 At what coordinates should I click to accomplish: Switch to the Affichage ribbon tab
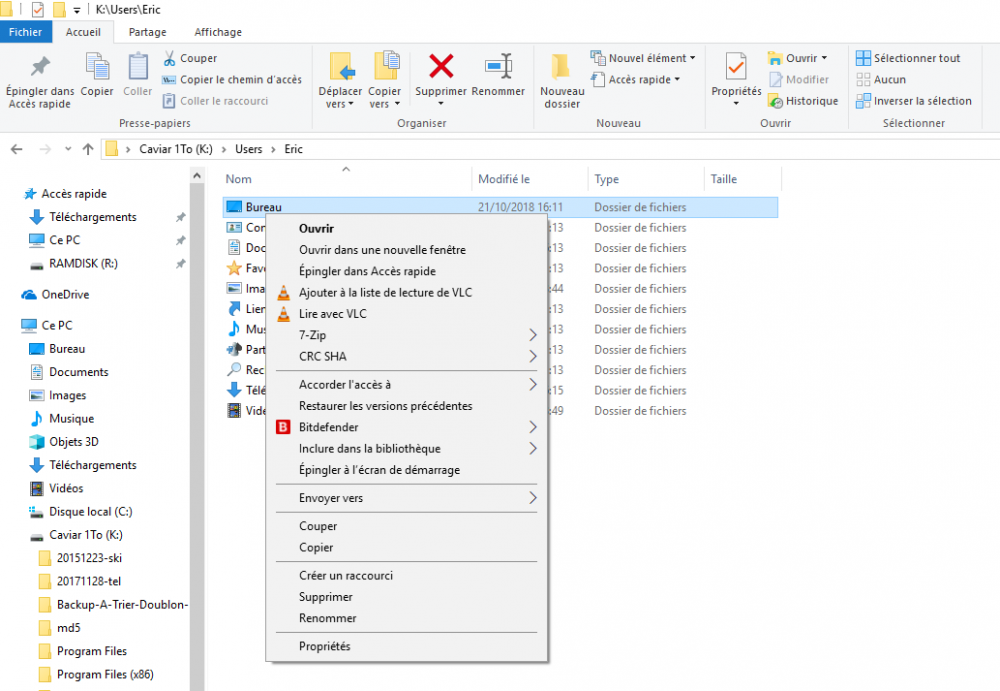tap(217, 32)
